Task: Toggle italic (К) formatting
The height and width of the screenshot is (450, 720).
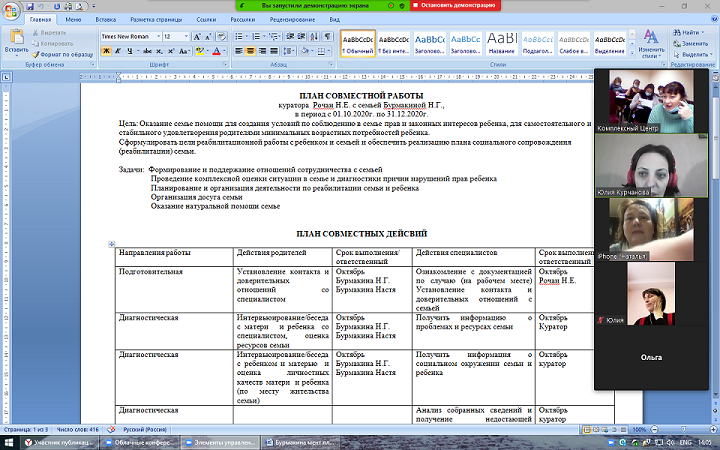Action: [118, 51]
